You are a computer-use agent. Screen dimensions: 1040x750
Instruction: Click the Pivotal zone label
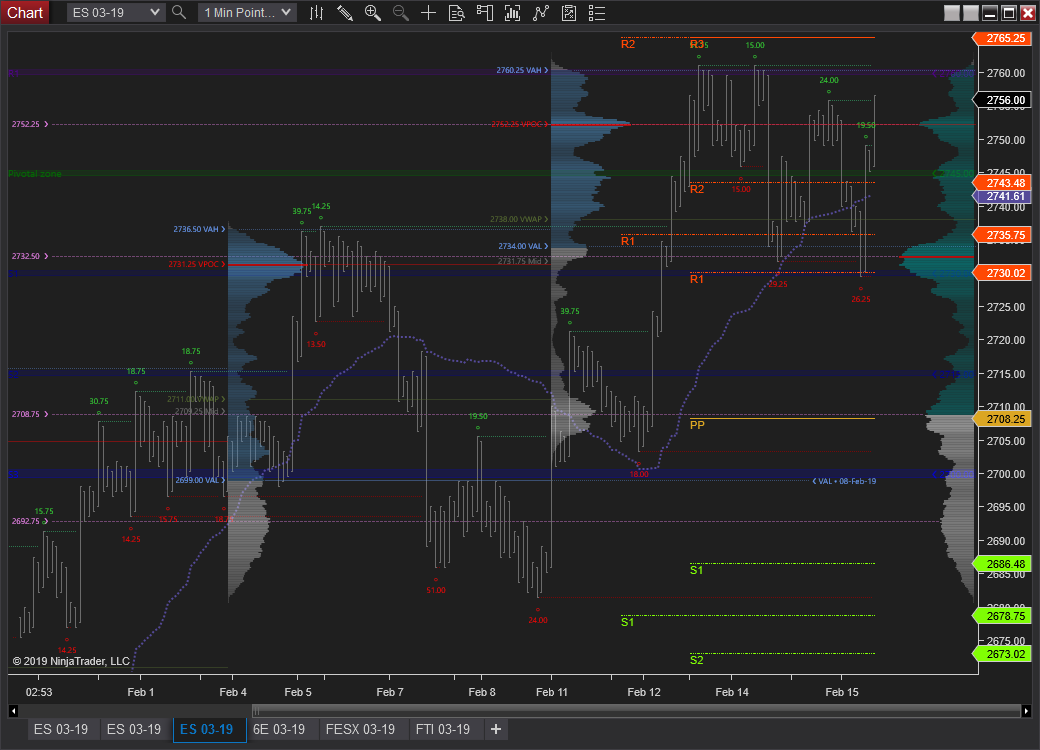tap(34, 174)
